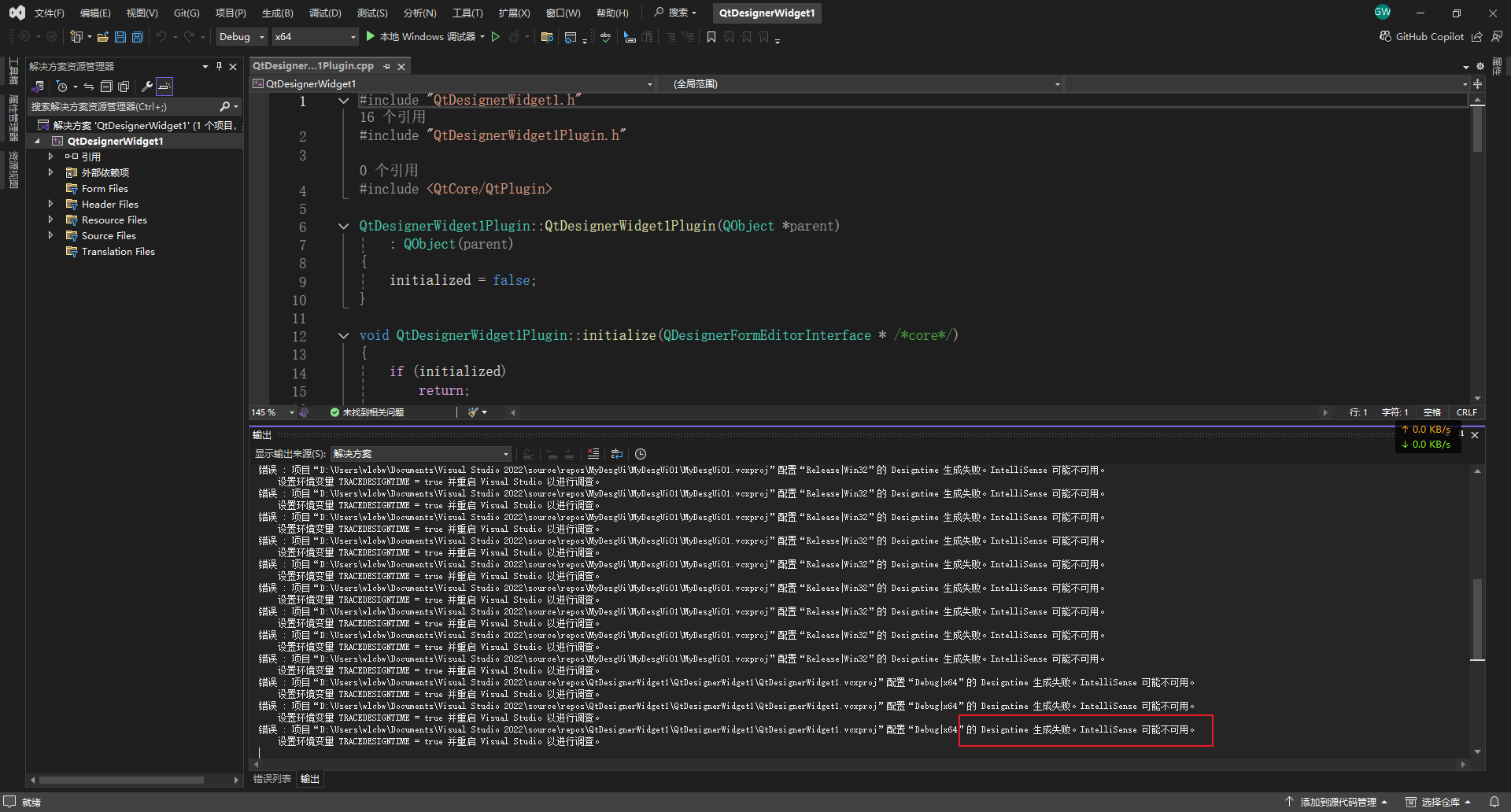Toggle Preview Selected Items in Solution Explorer
1511x812 pixels.
[164, 87]
